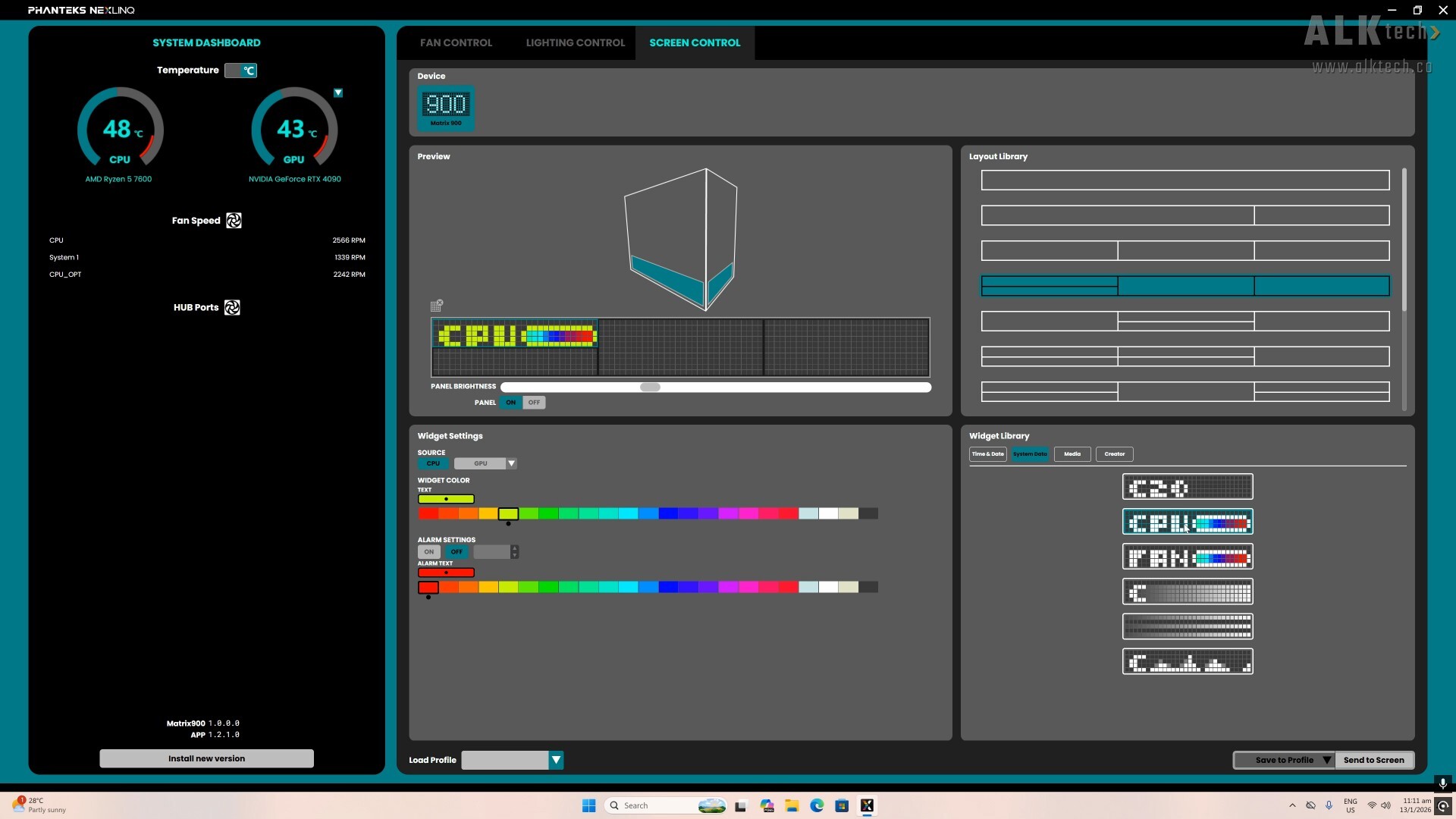Viewport: 1456px width, 819px height.
Task: Turn the panel OFF
Action: point(535,402)
